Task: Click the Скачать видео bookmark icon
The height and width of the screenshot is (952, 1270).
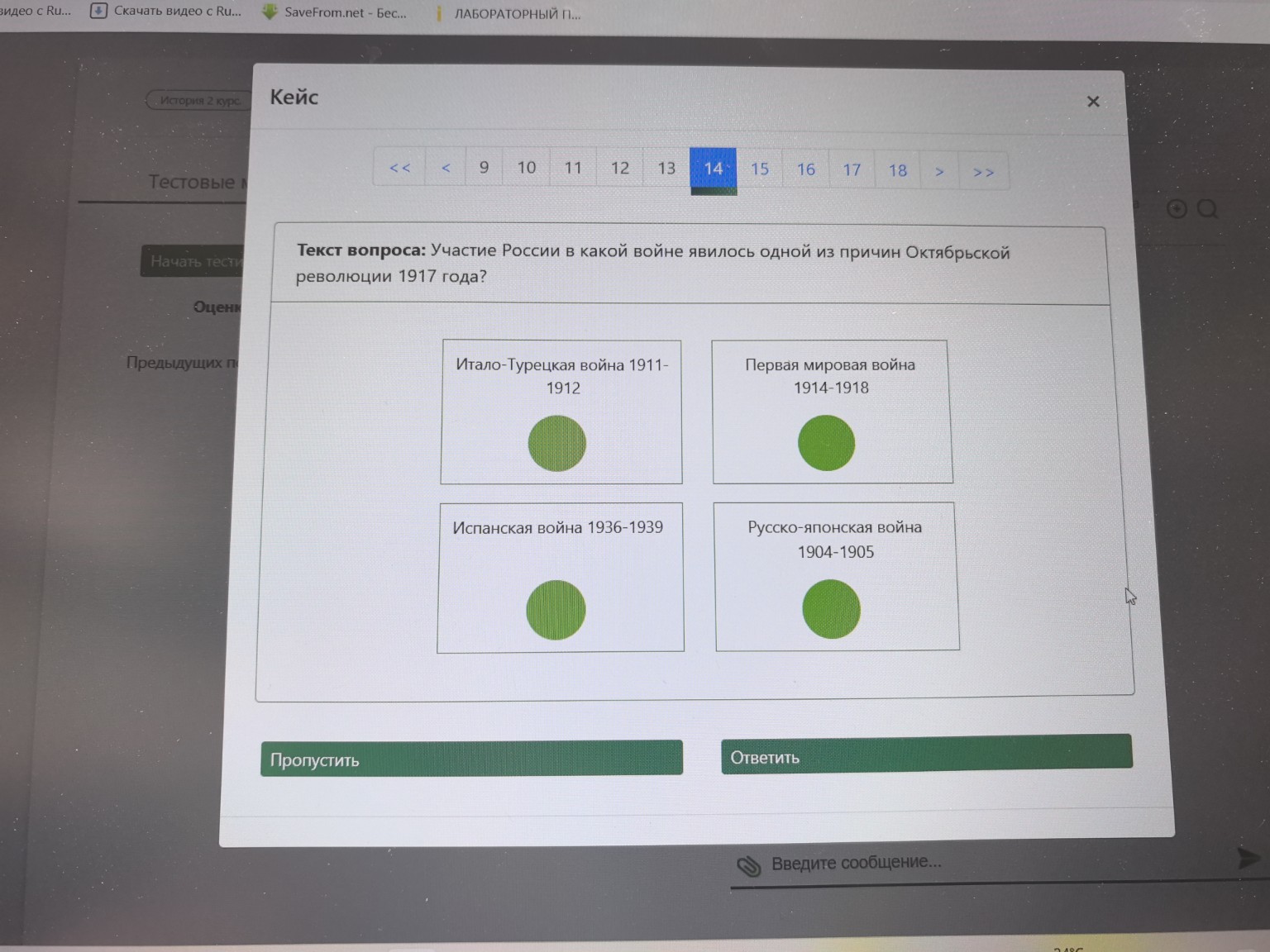Action: pyautogui.click(x=98, y=11)
